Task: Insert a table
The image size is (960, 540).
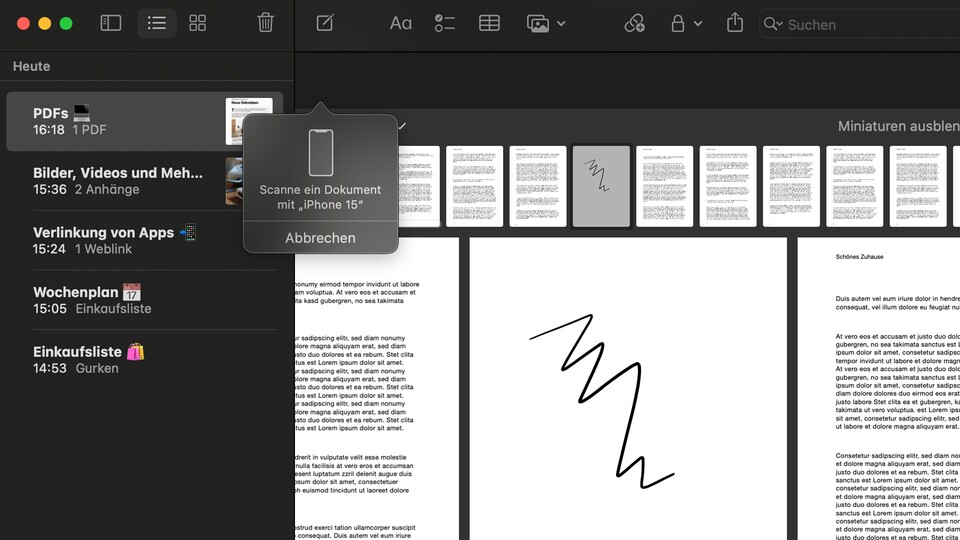Action: [x=489, y=23]
